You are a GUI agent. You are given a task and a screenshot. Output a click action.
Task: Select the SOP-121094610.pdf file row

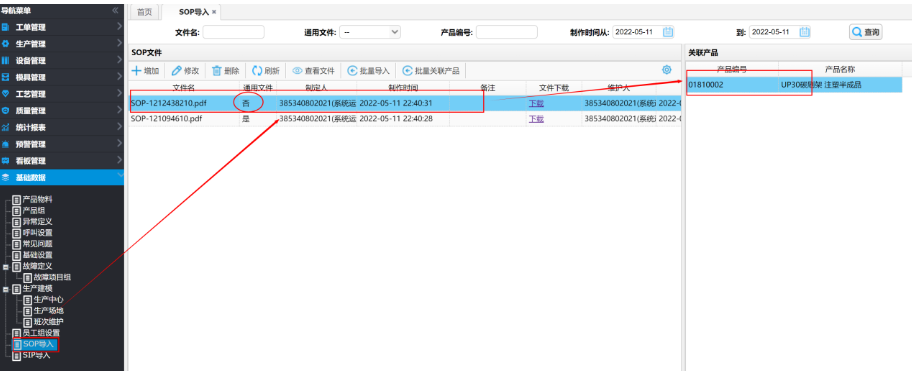click(x=404, y=119)
